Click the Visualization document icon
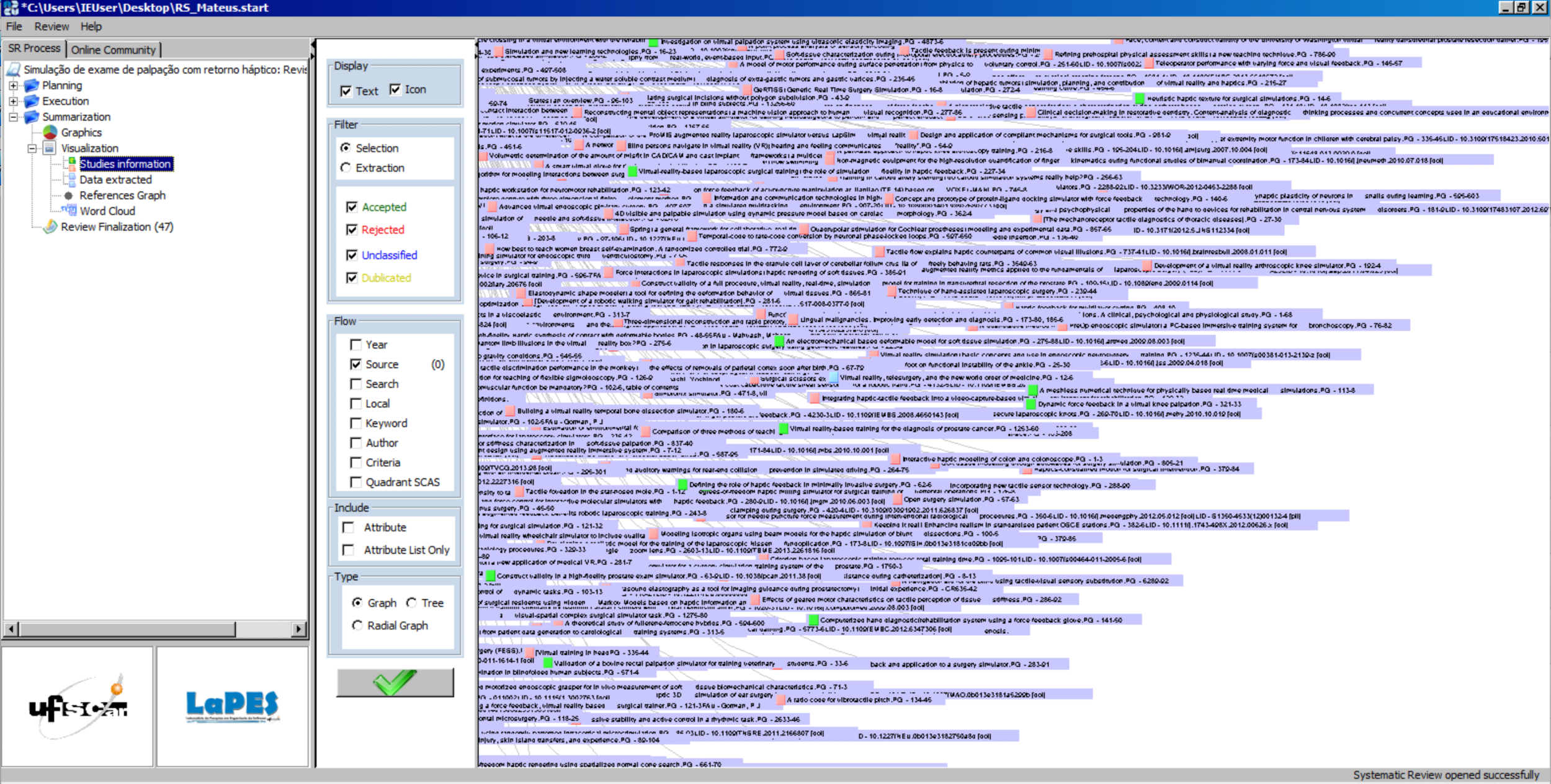 click(50, 148)
